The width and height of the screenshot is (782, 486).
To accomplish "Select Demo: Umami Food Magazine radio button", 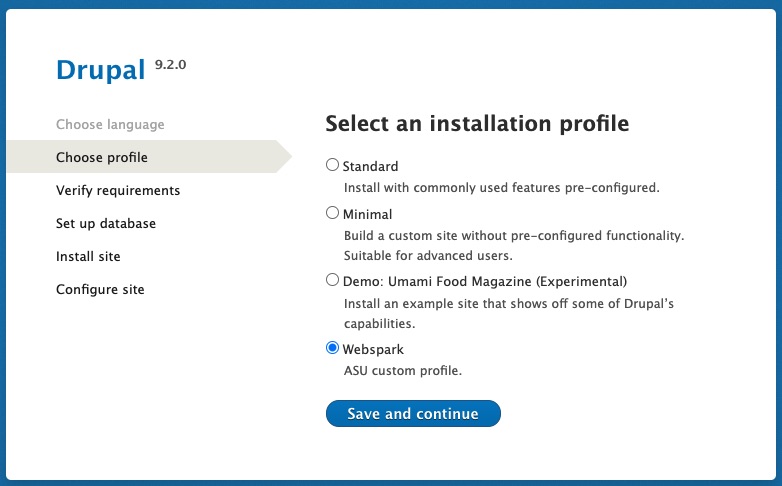I will (x=332, y=280).
